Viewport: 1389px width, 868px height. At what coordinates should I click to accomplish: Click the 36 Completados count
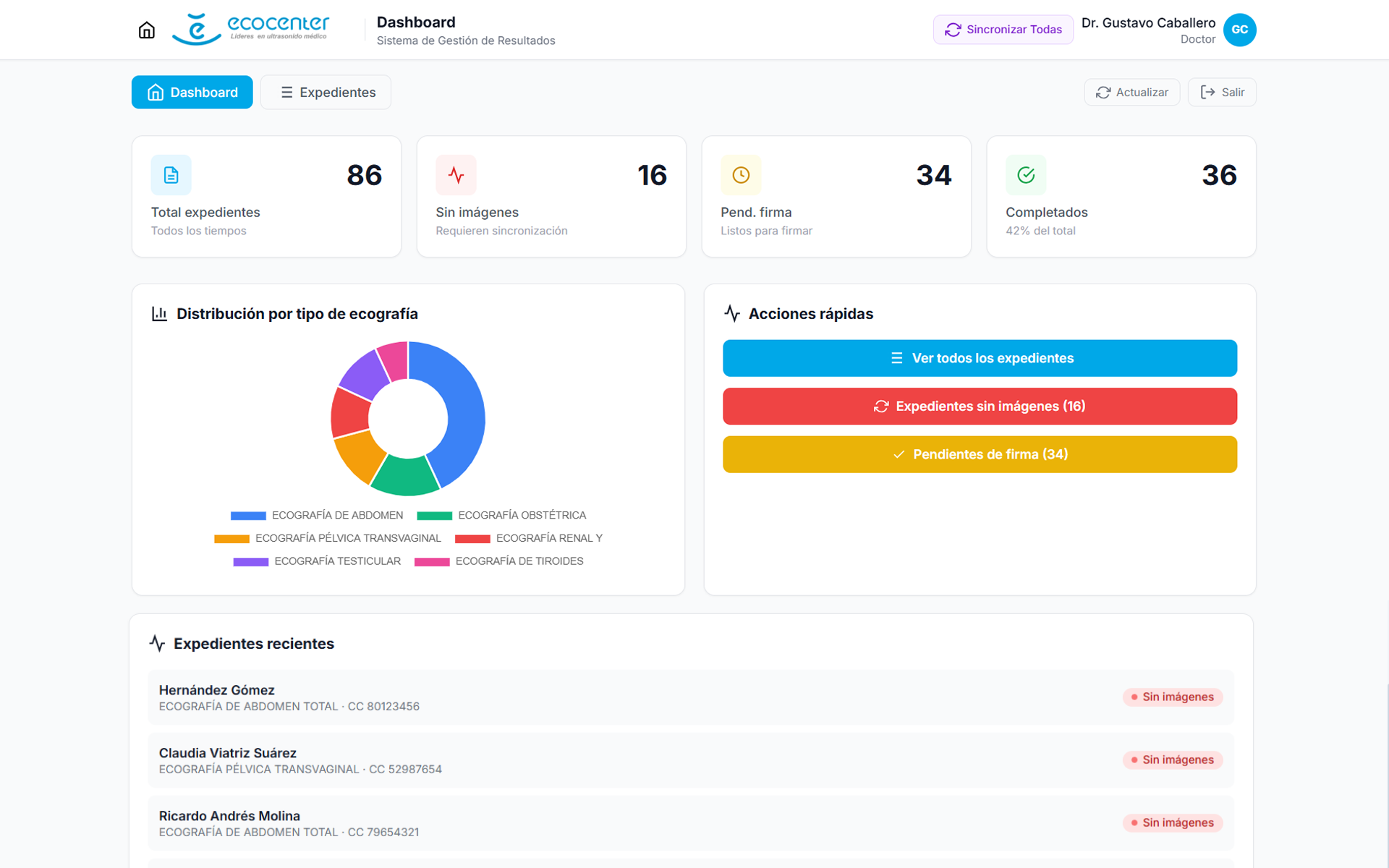[x=1219, y=175]
